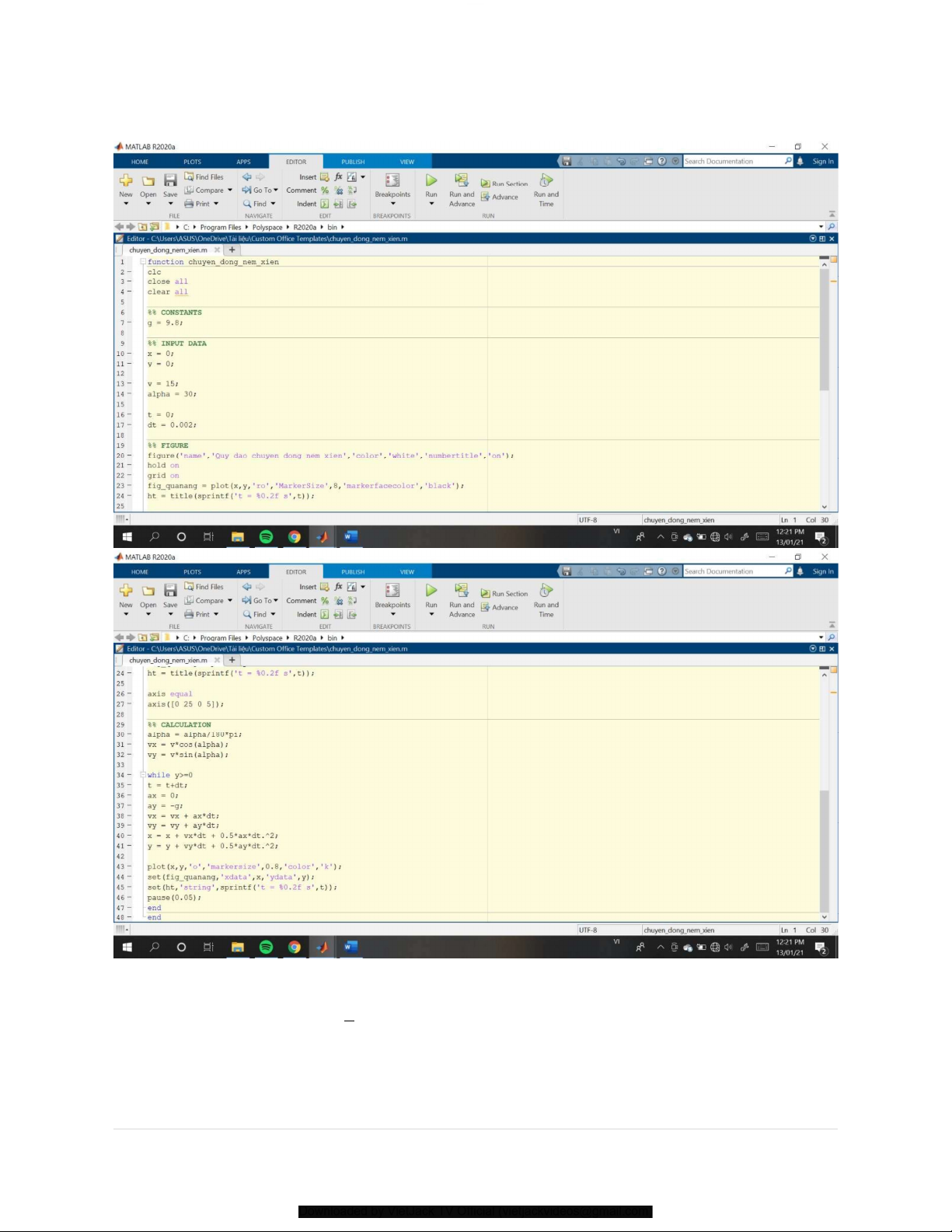Collapse the function chuyen_dong_nem_xien code fold
The height and width of the screenshot is (1232, 952).
(143, 262)
